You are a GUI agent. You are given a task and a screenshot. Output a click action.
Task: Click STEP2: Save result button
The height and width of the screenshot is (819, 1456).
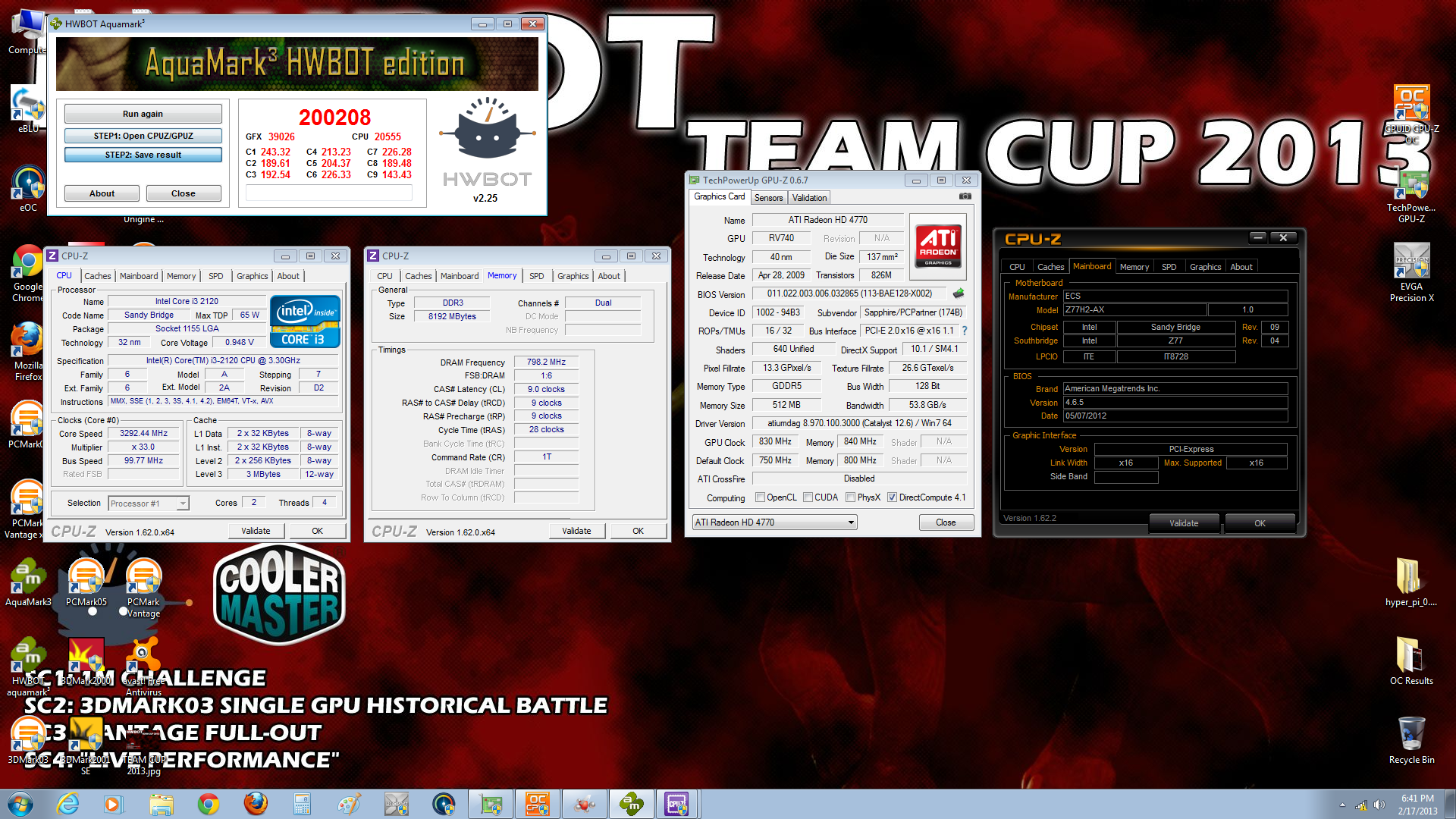click(143, 155)
